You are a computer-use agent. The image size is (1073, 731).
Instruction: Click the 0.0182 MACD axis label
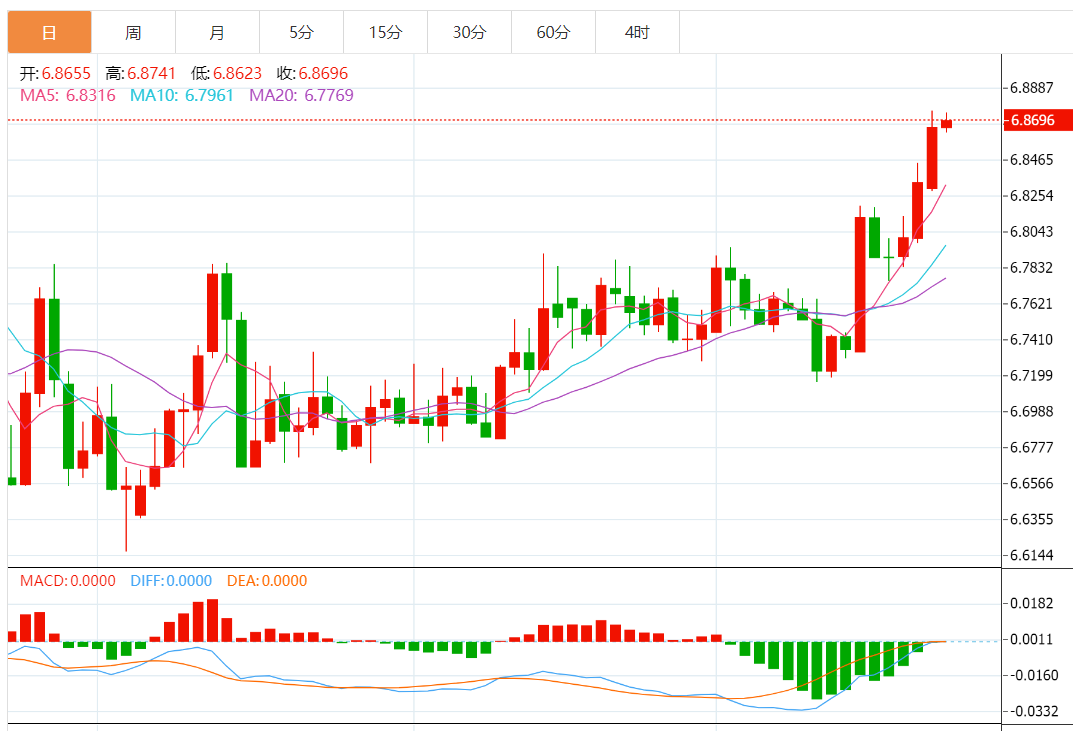tap(1032, 603)
